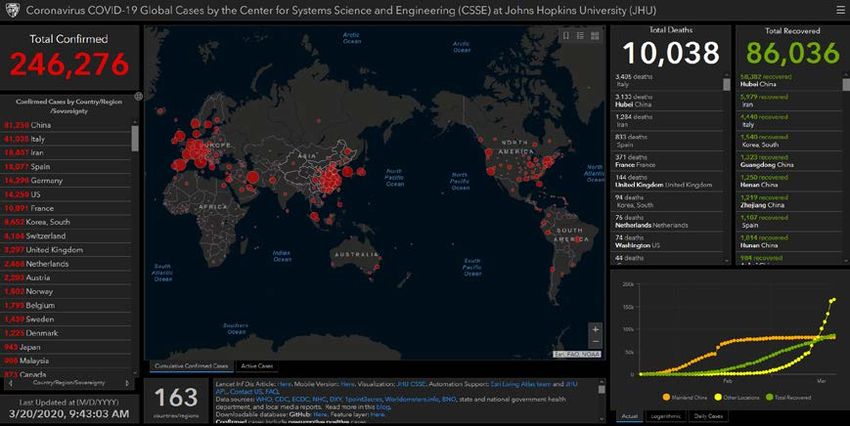This screenshot has height=426, width=850.
Task: Expand the confirmed cases panel icon
Action: (x=138, y=96)
